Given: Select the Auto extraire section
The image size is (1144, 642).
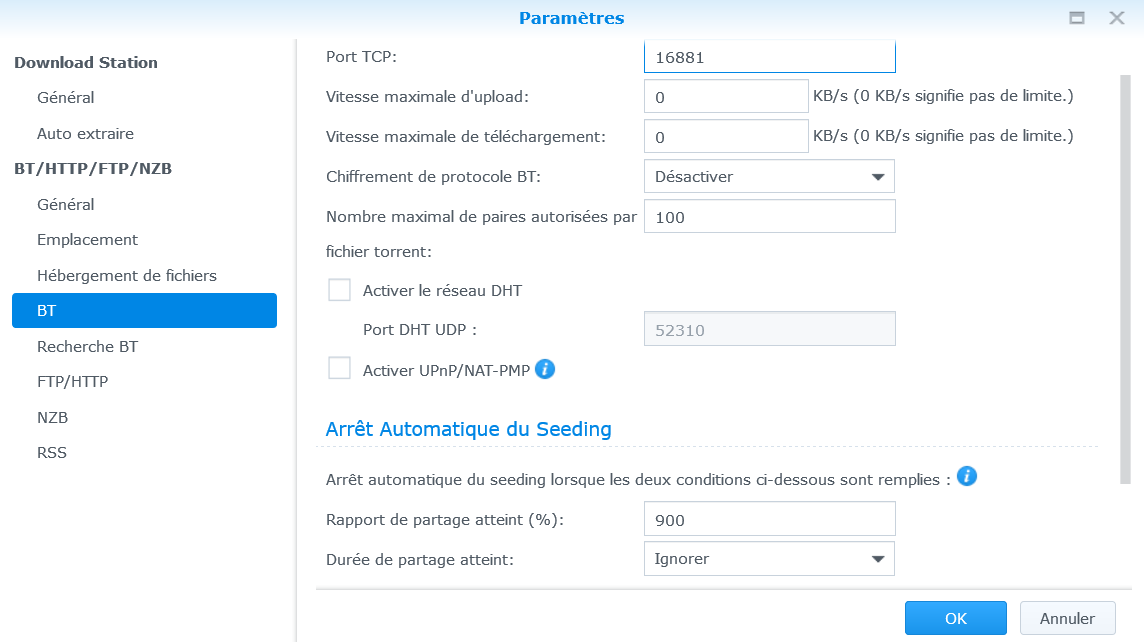Looking at the screenshot, I should tap(85, 133).
